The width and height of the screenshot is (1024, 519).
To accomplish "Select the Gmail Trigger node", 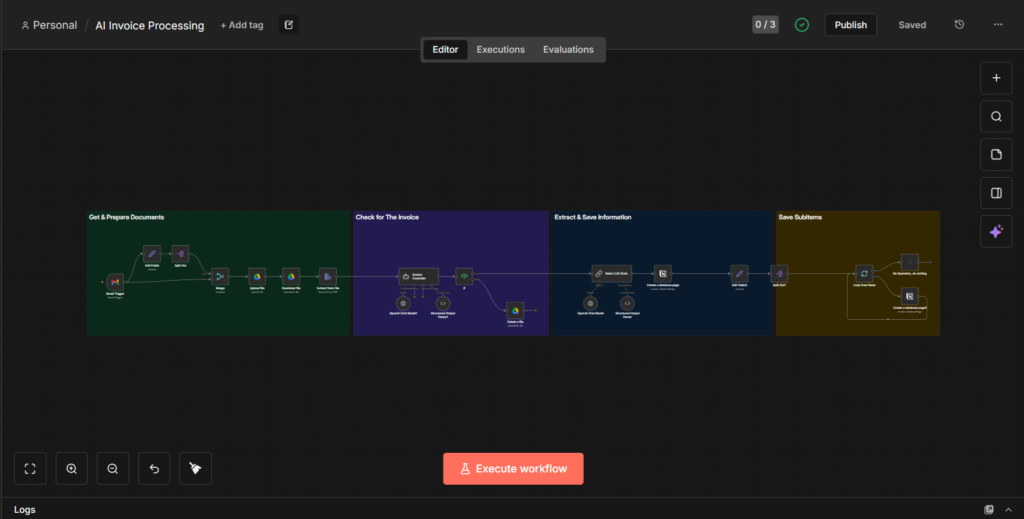I will (116, 283).
